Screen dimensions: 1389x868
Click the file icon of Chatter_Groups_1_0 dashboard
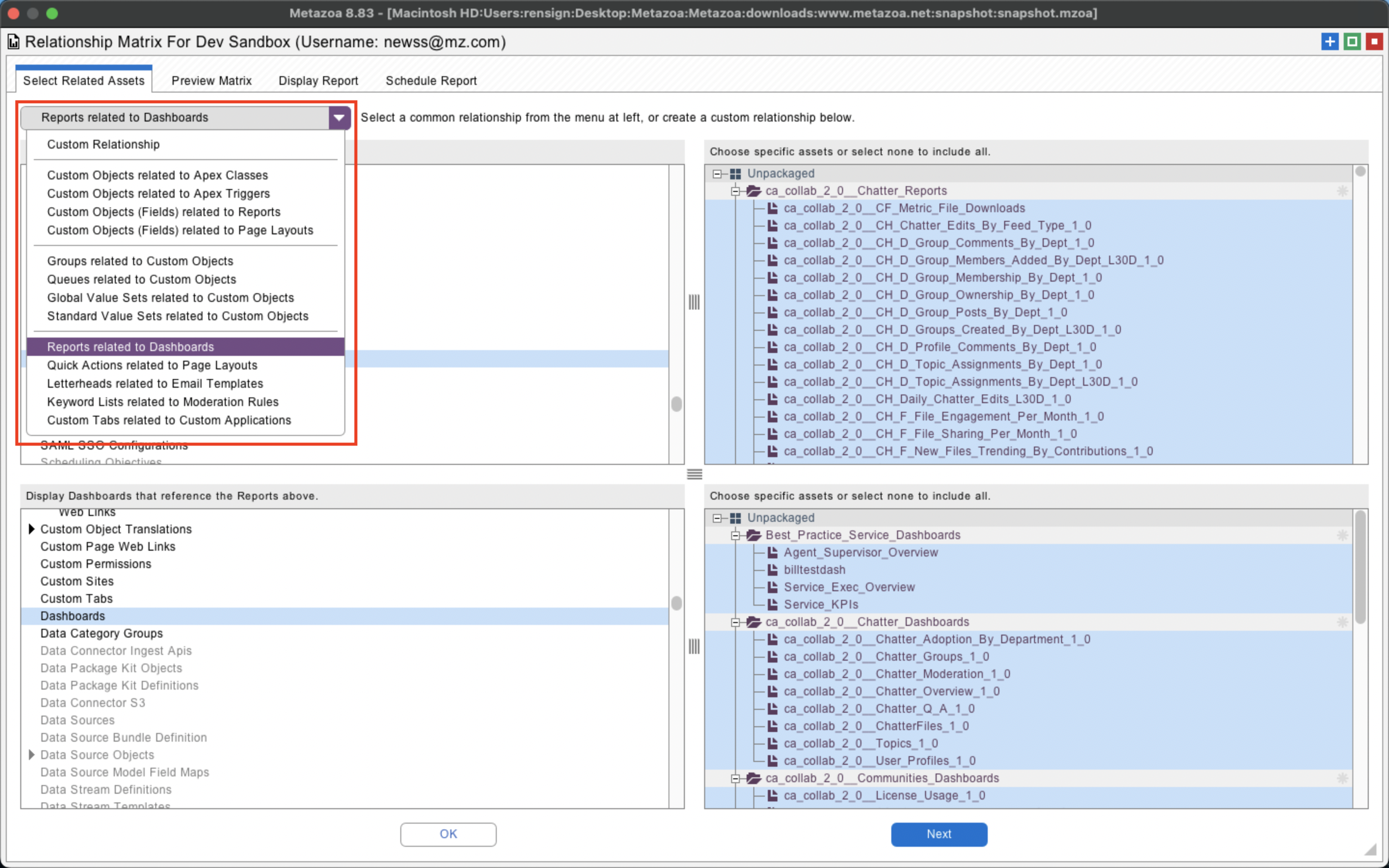coord(773,657)
